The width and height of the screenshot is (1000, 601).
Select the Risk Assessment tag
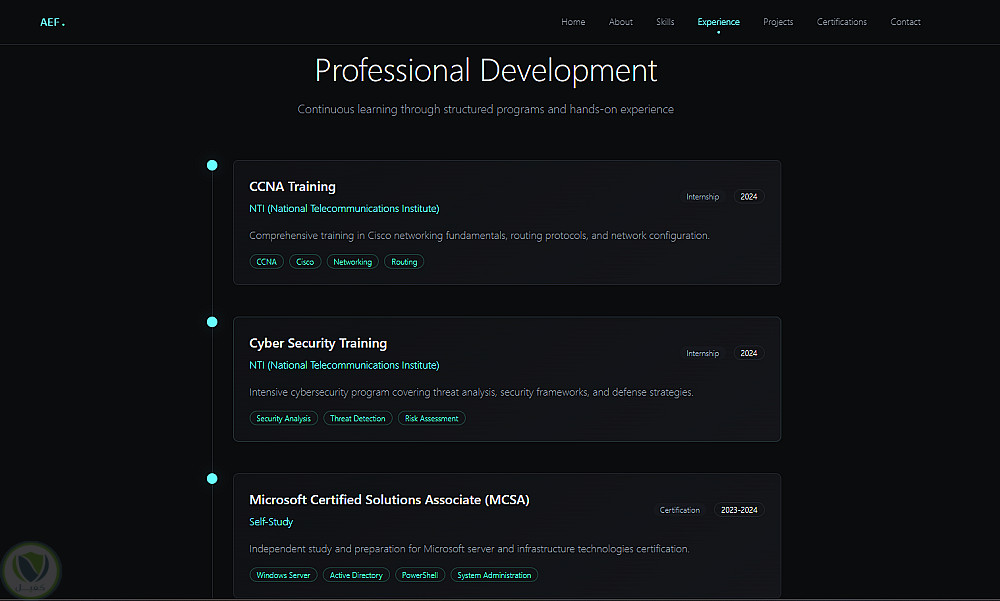(x=432, y=419)
